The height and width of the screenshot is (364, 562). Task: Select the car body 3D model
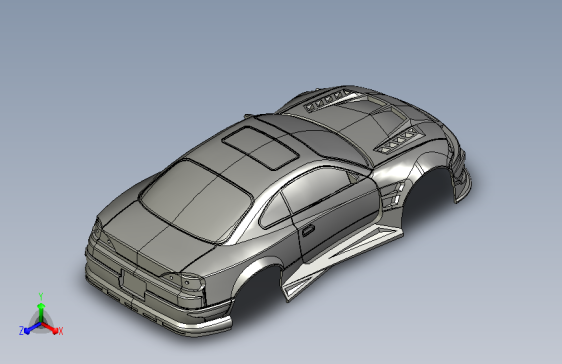[x=278, y=211]
